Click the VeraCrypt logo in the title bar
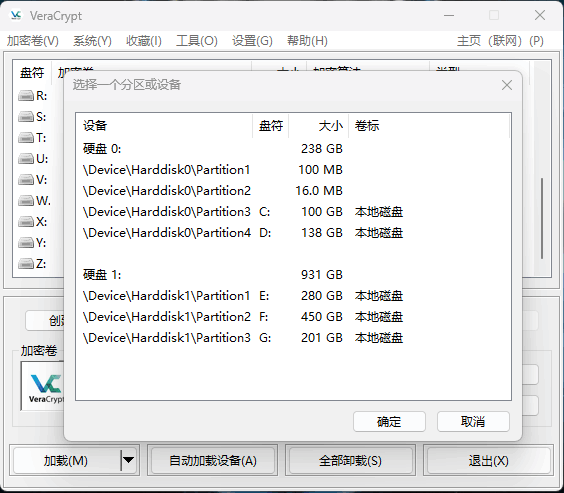 pyautogui.click(x=16, y=15)
